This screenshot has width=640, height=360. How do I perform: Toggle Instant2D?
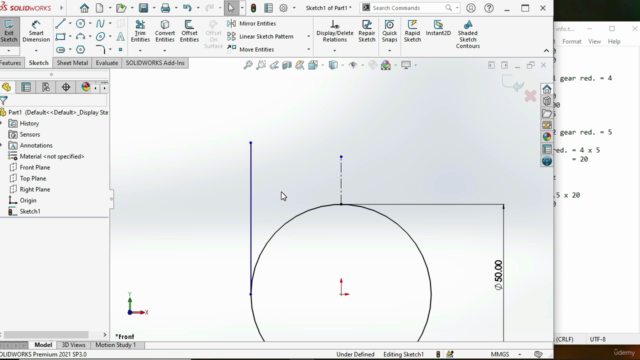pos(438,28)
